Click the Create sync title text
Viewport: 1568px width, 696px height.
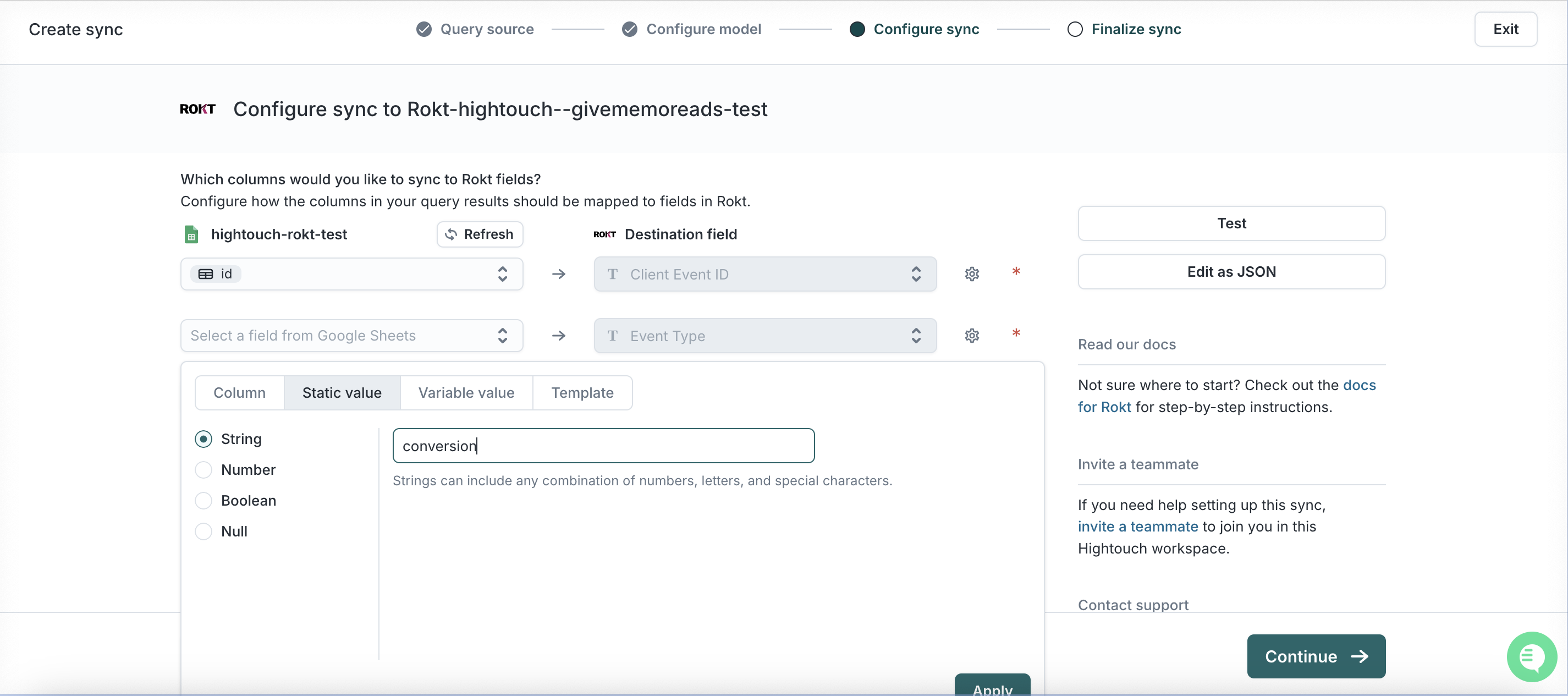coord(76,29)
